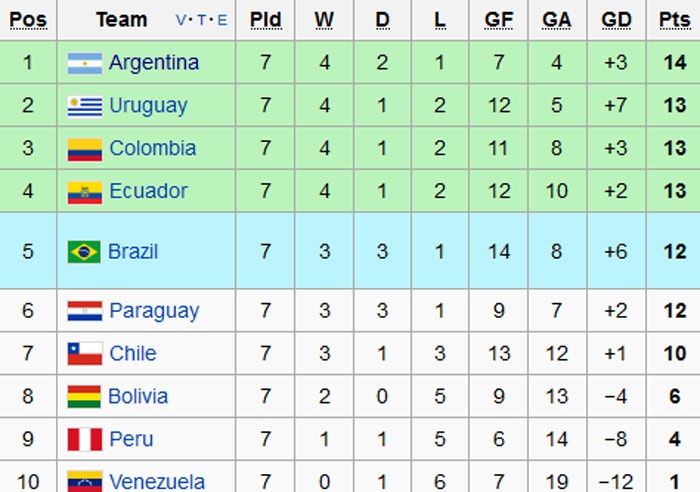
Task: Select the Pld column header
Action: 265,20
